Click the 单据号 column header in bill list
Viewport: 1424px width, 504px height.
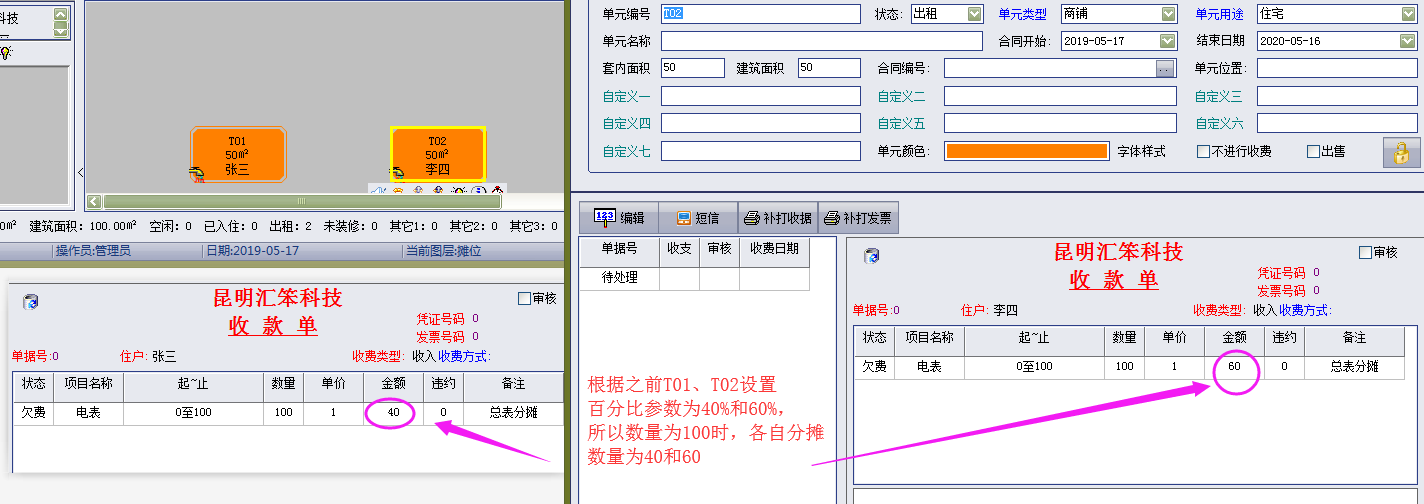[x=619, y=251]
